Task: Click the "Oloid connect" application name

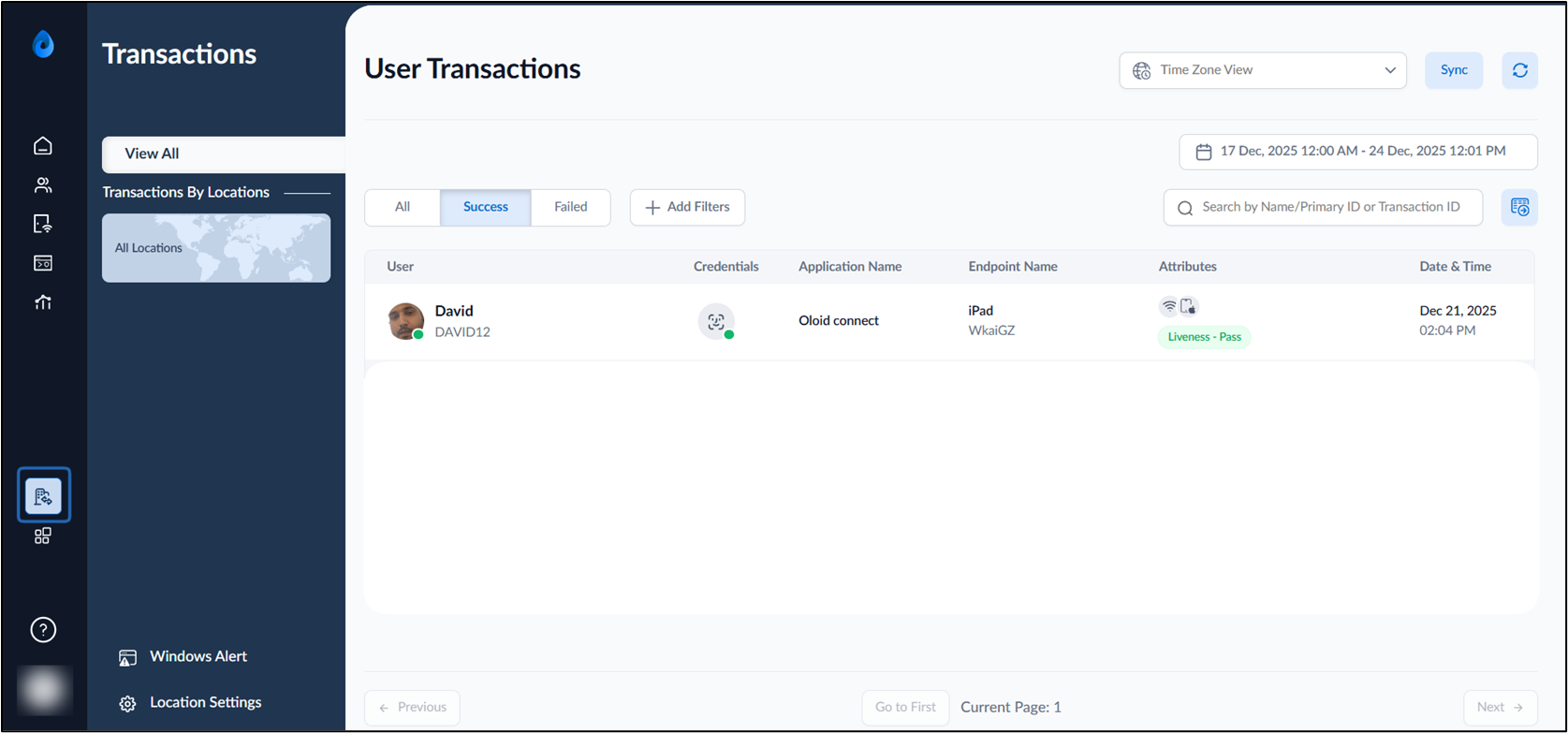Action: coord(839,320)
